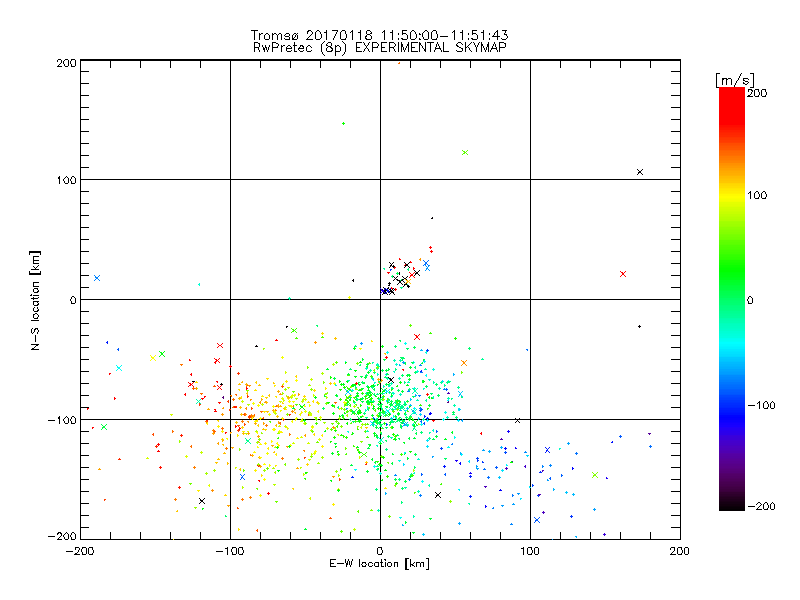Click the title line 'Tromsø 20170118 11:50:00-11:51:43'
The image size is (800, 600).
point(379,35)
